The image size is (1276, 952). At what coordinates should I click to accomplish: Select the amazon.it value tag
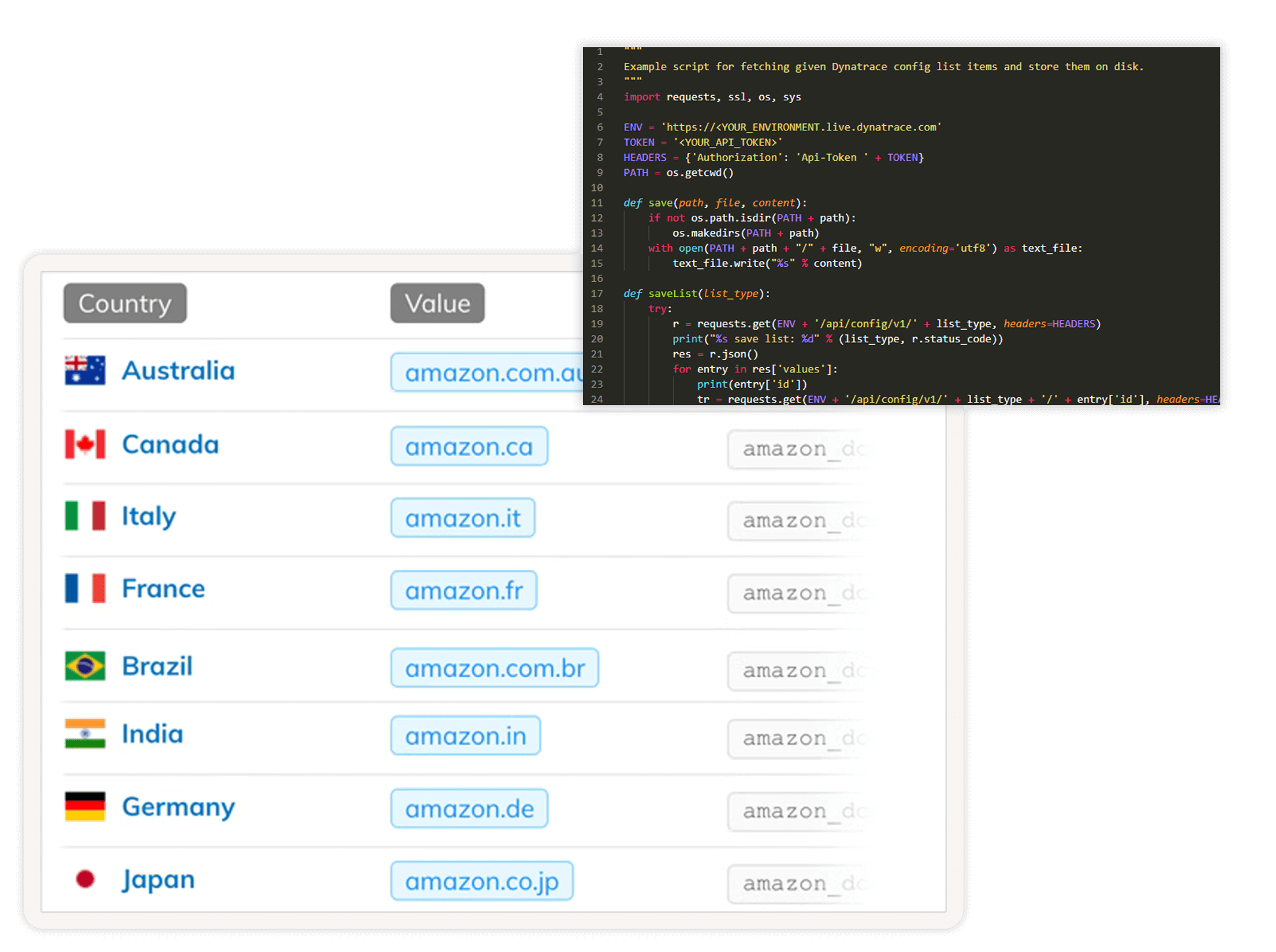pyautogui.click(x=463, y=518)
